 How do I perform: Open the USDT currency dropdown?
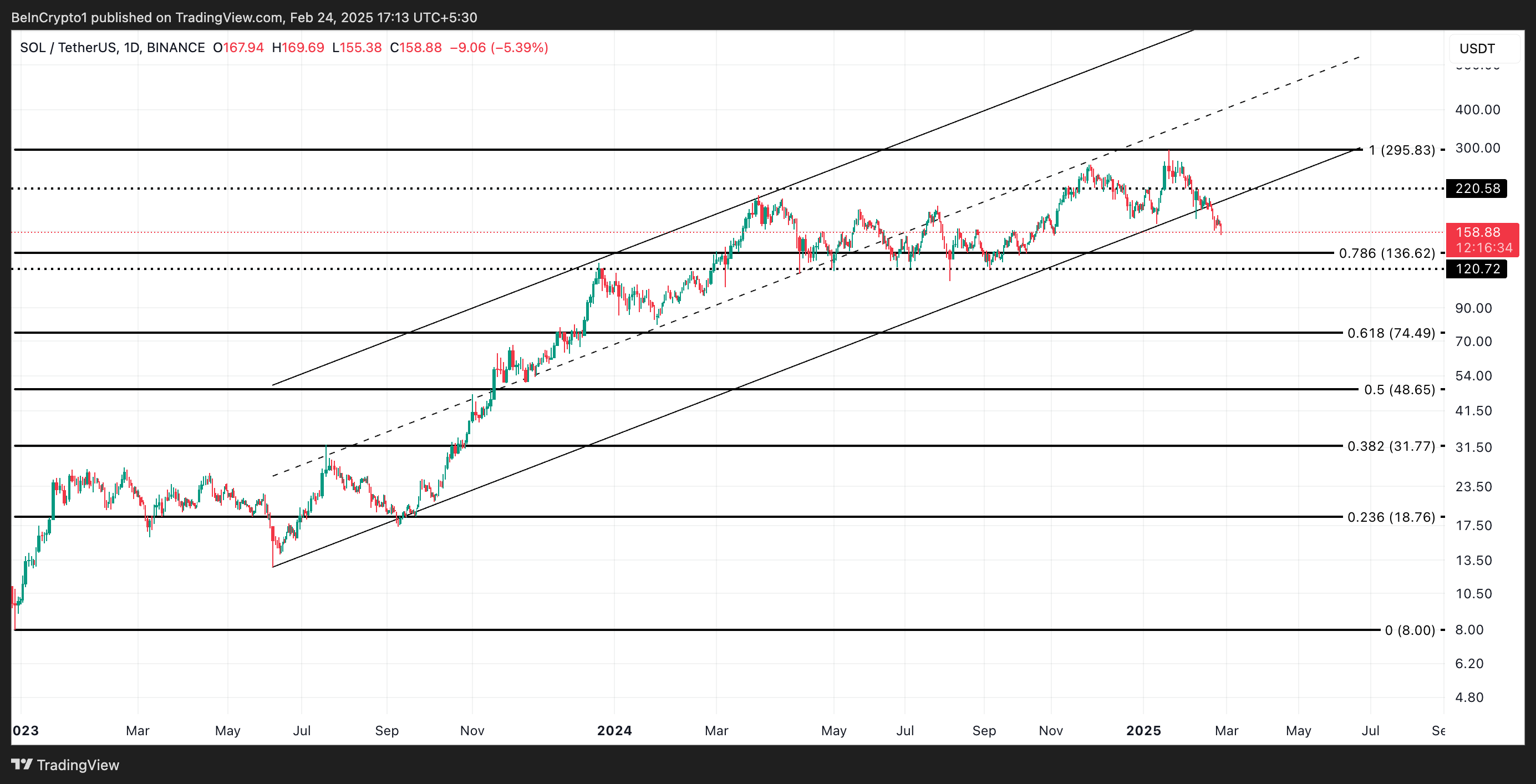pyautogui.click(x=1484, y=48)
